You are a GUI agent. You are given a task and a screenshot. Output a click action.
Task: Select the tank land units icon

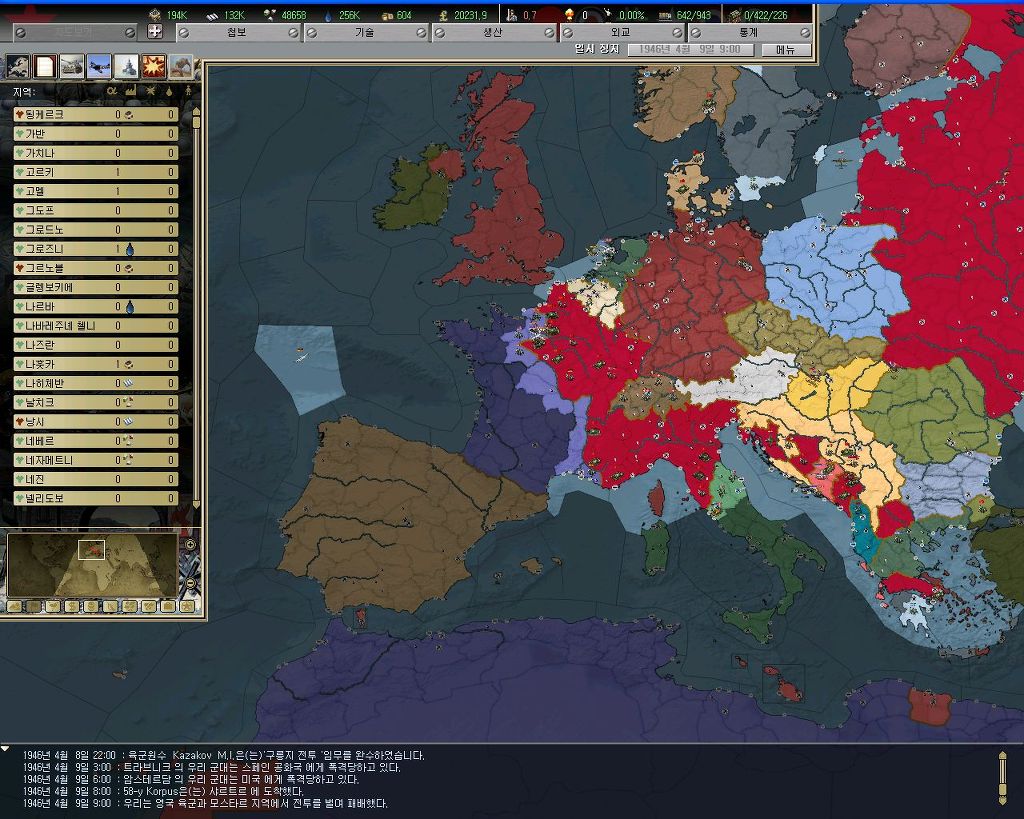(x=72, y=67)
